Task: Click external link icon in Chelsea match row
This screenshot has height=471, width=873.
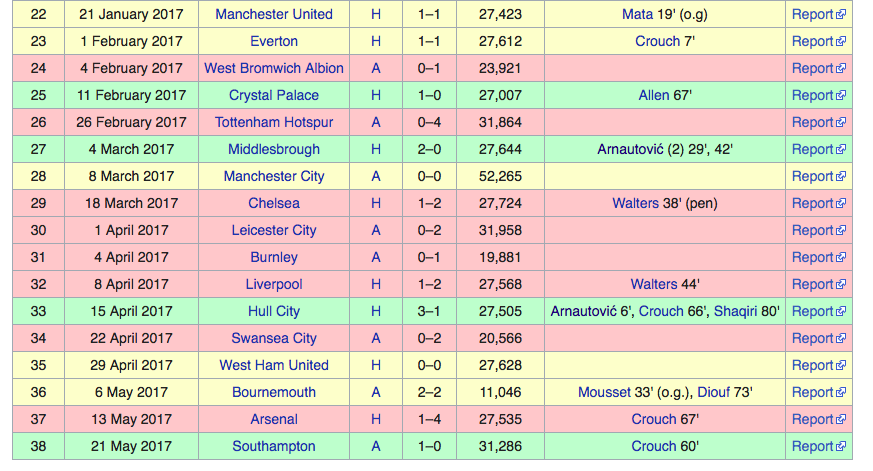Action: pyautogui.click(x=841, y=203)
